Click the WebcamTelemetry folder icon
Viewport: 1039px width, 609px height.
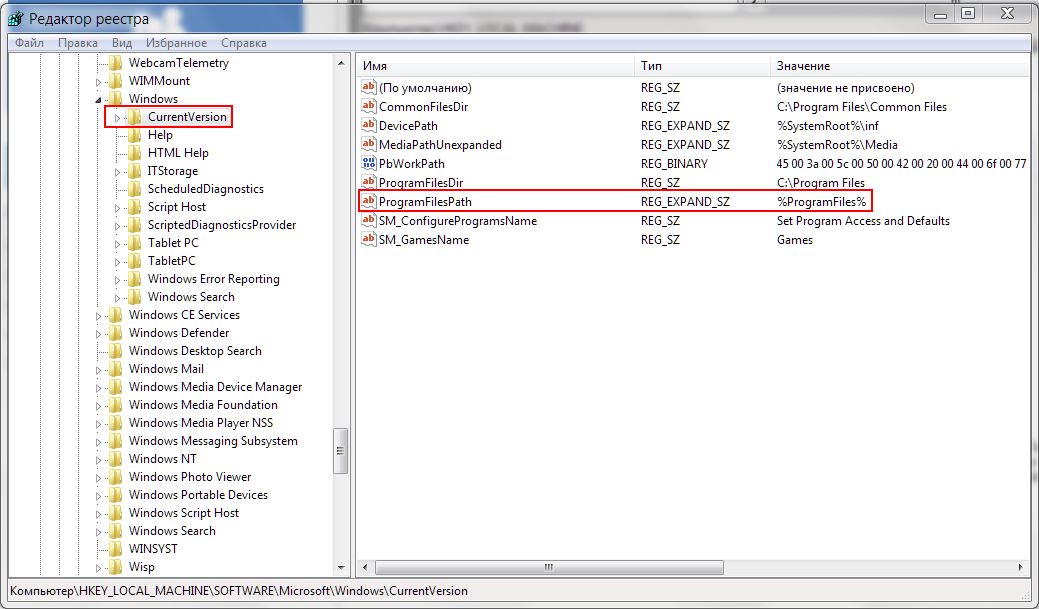coord(115,63)
